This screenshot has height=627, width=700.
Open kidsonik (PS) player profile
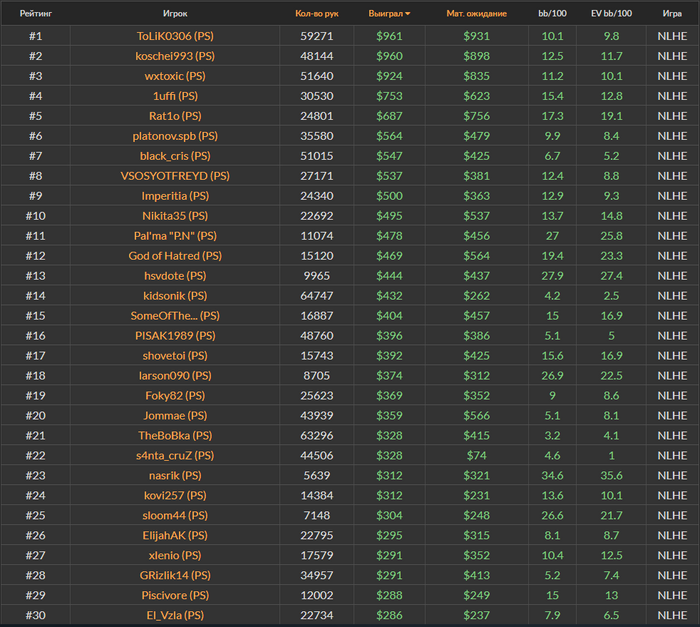coord(175,296)
